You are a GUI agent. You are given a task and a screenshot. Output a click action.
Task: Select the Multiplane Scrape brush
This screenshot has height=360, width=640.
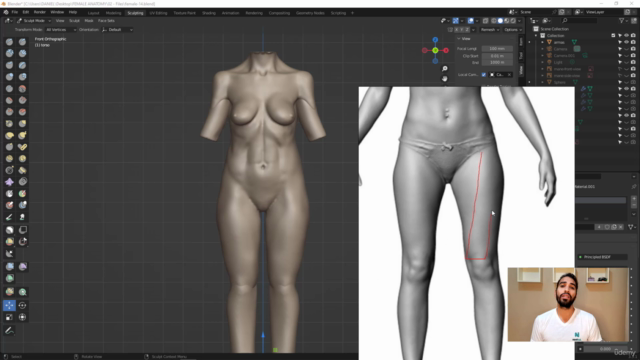(x=22, y=112)
